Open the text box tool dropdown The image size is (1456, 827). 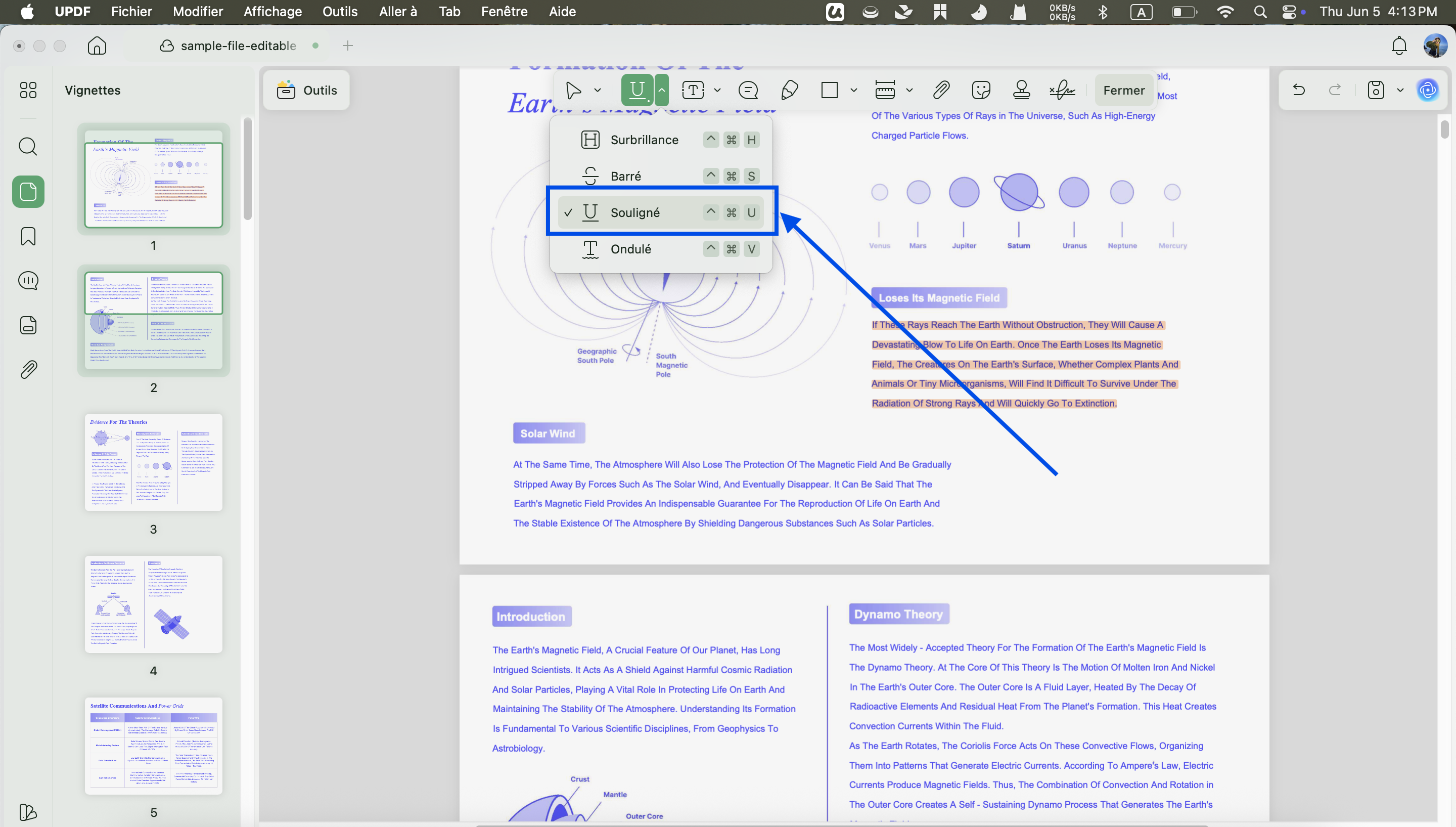click(717, 90)
